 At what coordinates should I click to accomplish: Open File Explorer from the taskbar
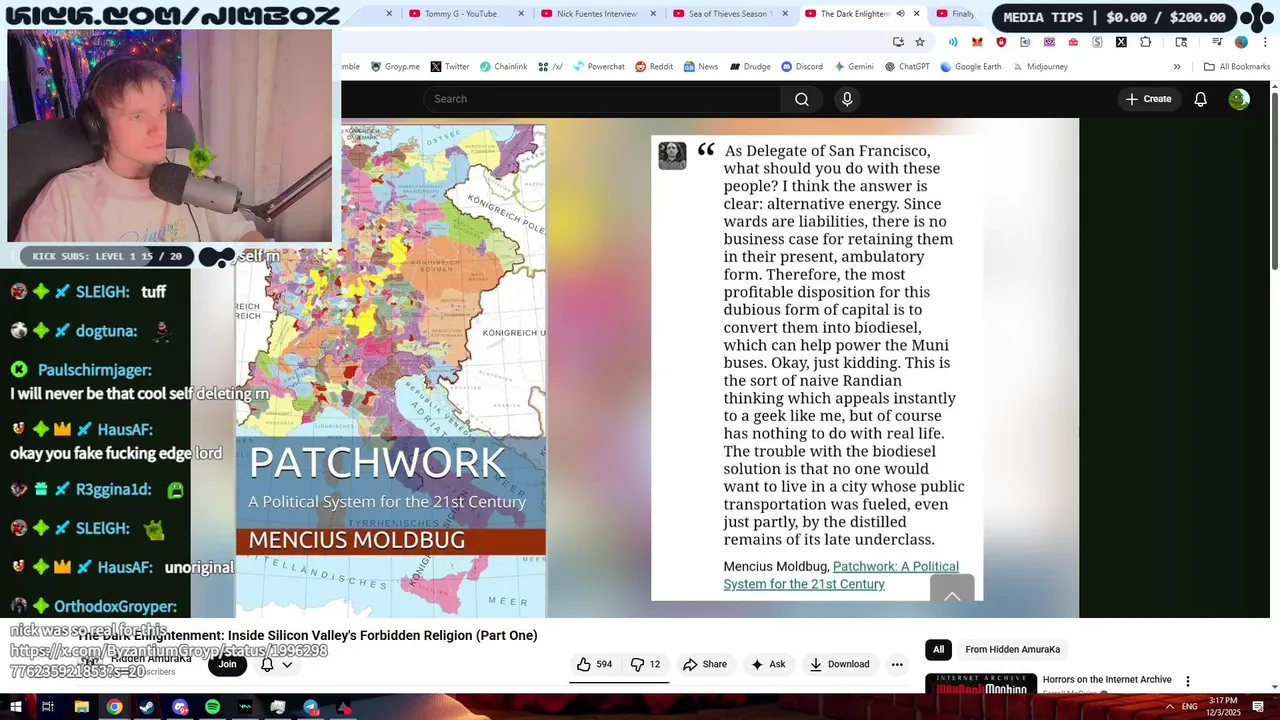[x=81, y=707]
